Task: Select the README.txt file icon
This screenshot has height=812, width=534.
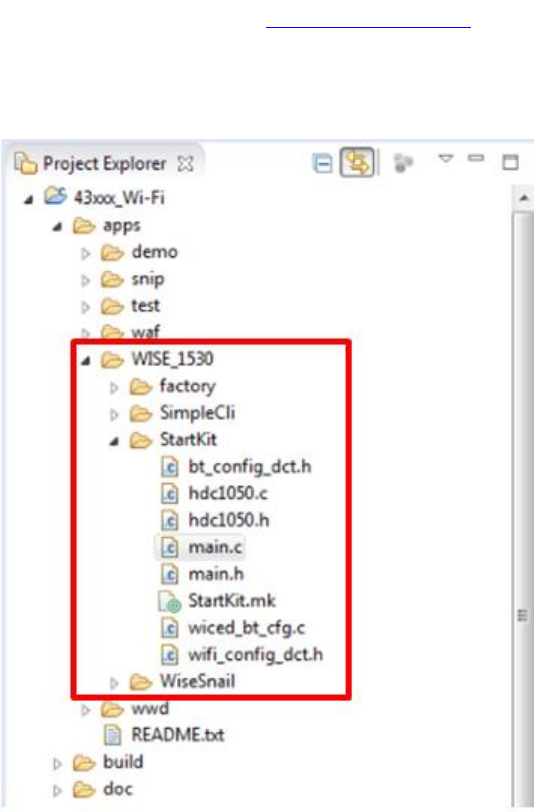Action: tap(112, 735)
